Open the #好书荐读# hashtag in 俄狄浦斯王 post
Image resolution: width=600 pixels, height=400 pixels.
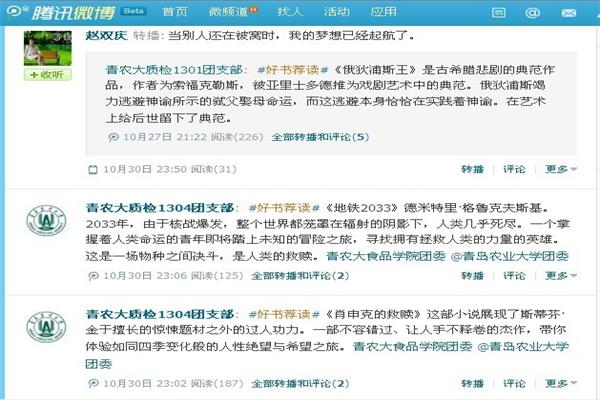[293, 70]
